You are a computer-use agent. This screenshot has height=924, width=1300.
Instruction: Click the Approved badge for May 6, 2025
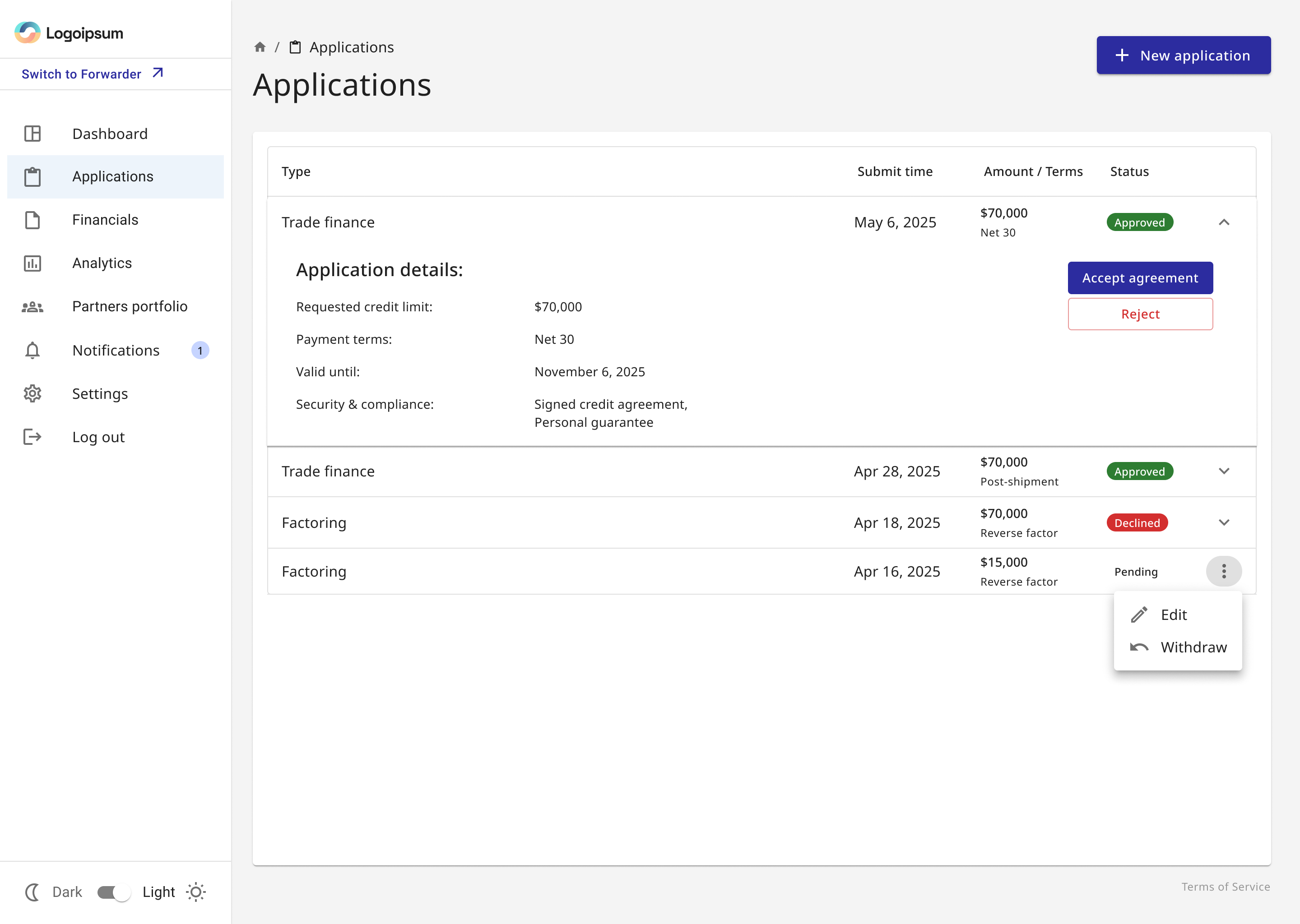click(x=1139, y=222)
